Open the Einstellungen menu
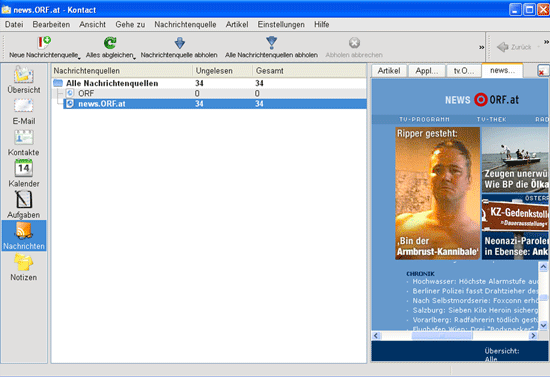The image size is (550, 377). [281, 25]
